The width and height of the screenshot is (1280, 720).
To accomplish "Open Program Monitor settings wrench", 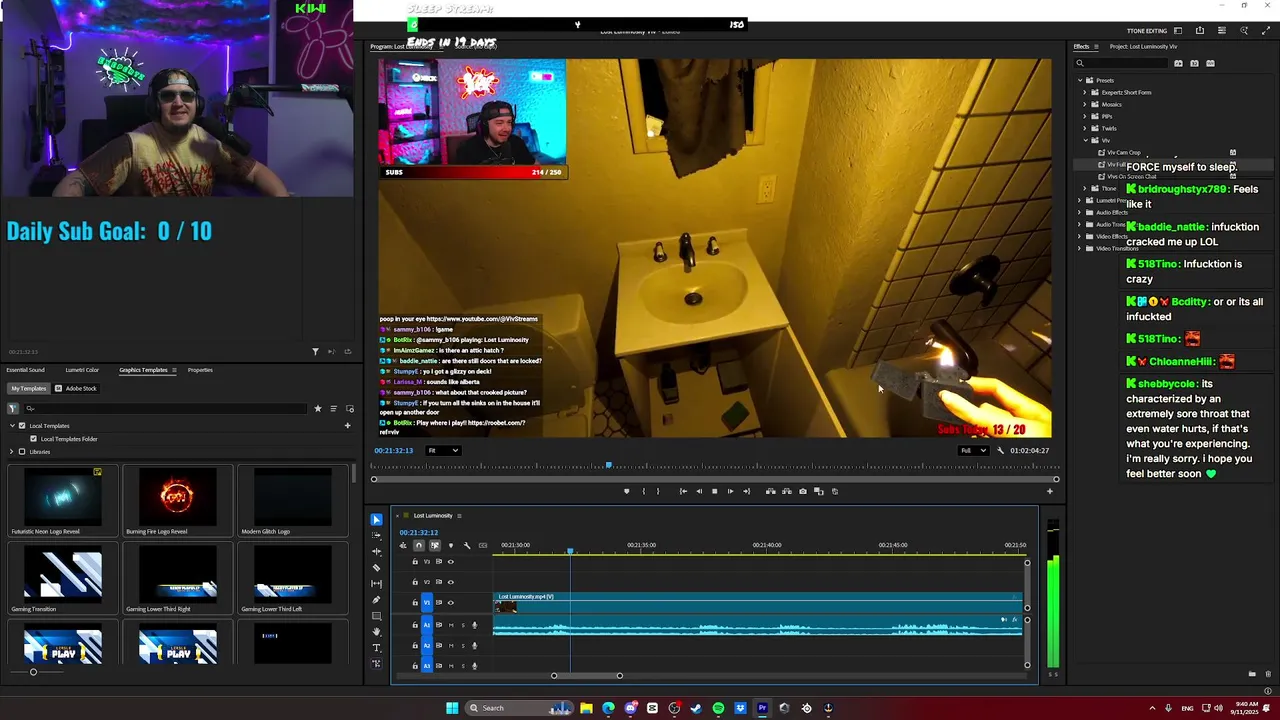I will (1000, 450).
